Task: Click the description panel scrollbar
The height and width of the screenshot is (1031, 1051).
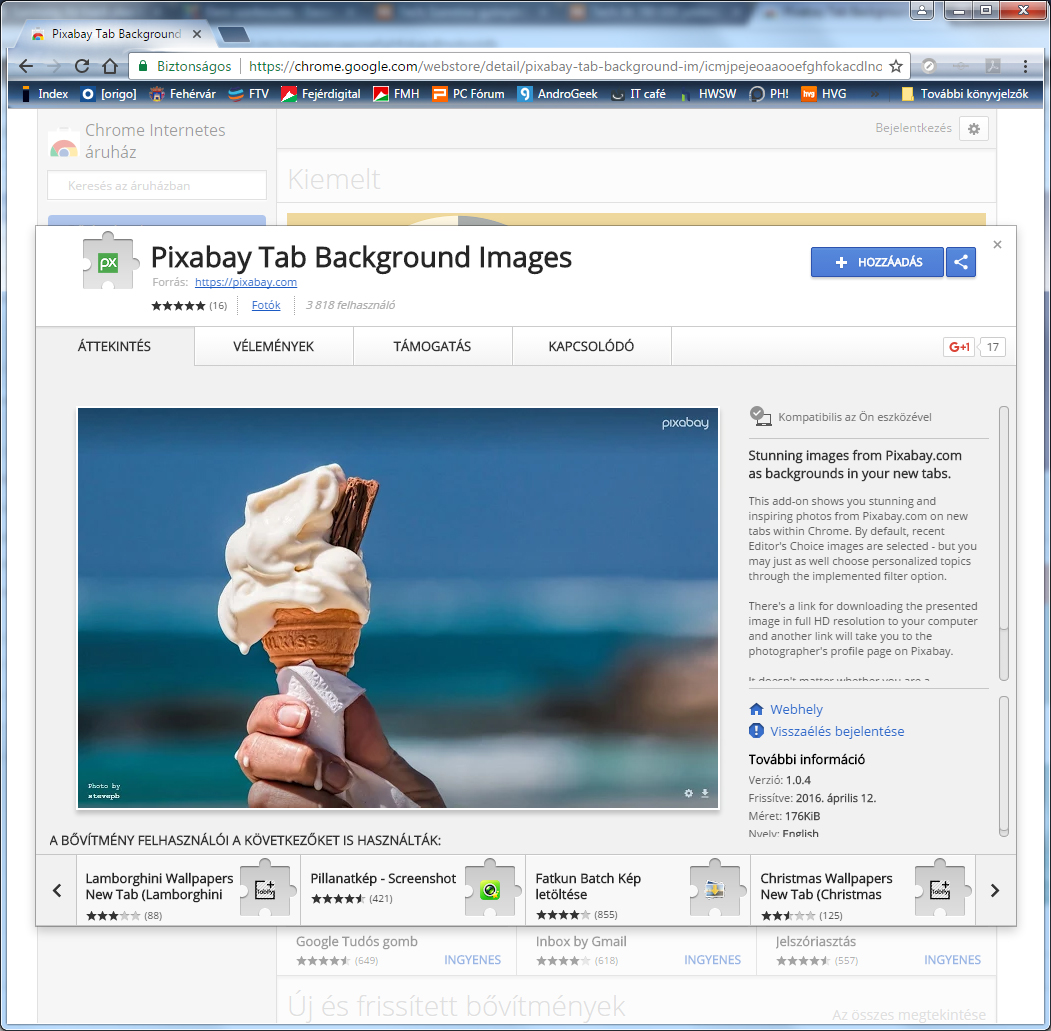Action: (x=1003, y=543)
